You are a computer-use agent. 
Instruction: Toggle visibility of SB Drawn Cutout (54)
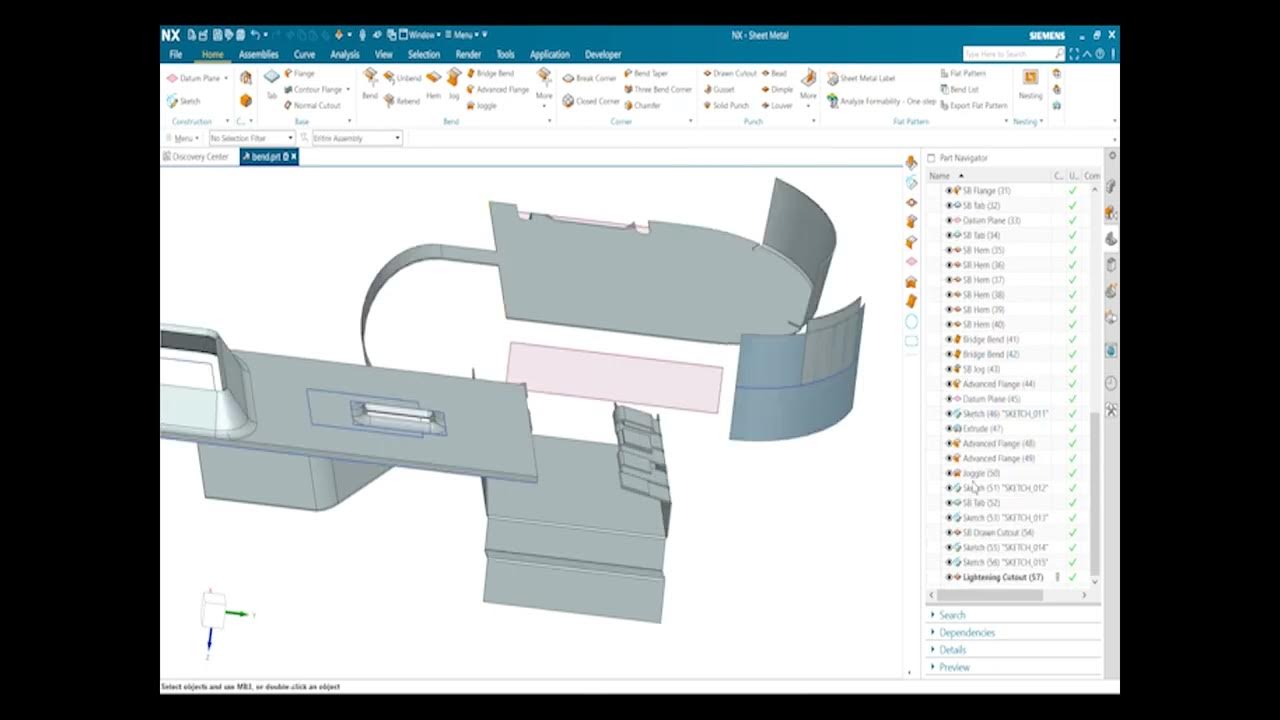(x=949, y=532)
